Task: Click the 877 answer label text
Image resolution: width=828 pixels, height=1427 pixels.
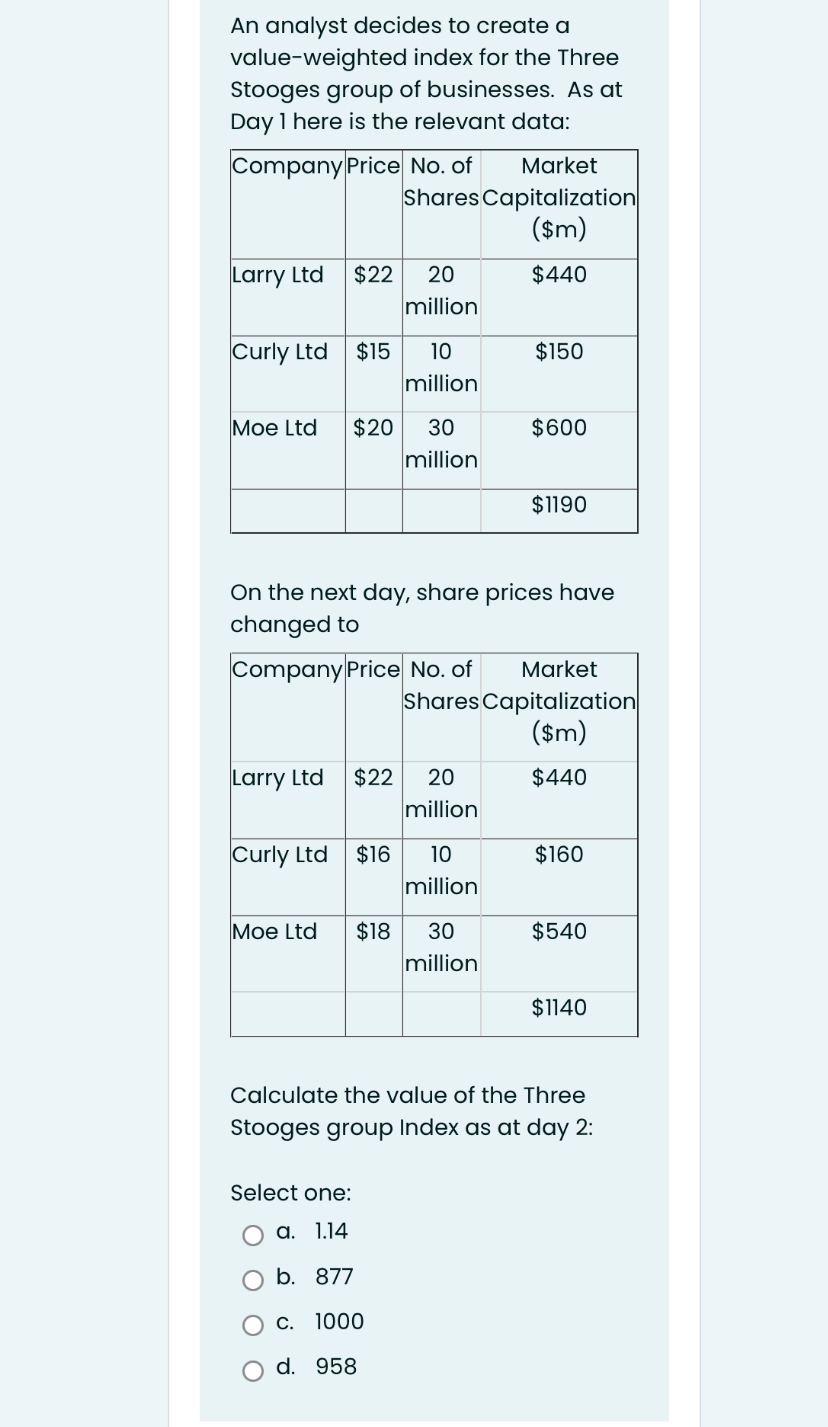Action: click(333, 1276)
